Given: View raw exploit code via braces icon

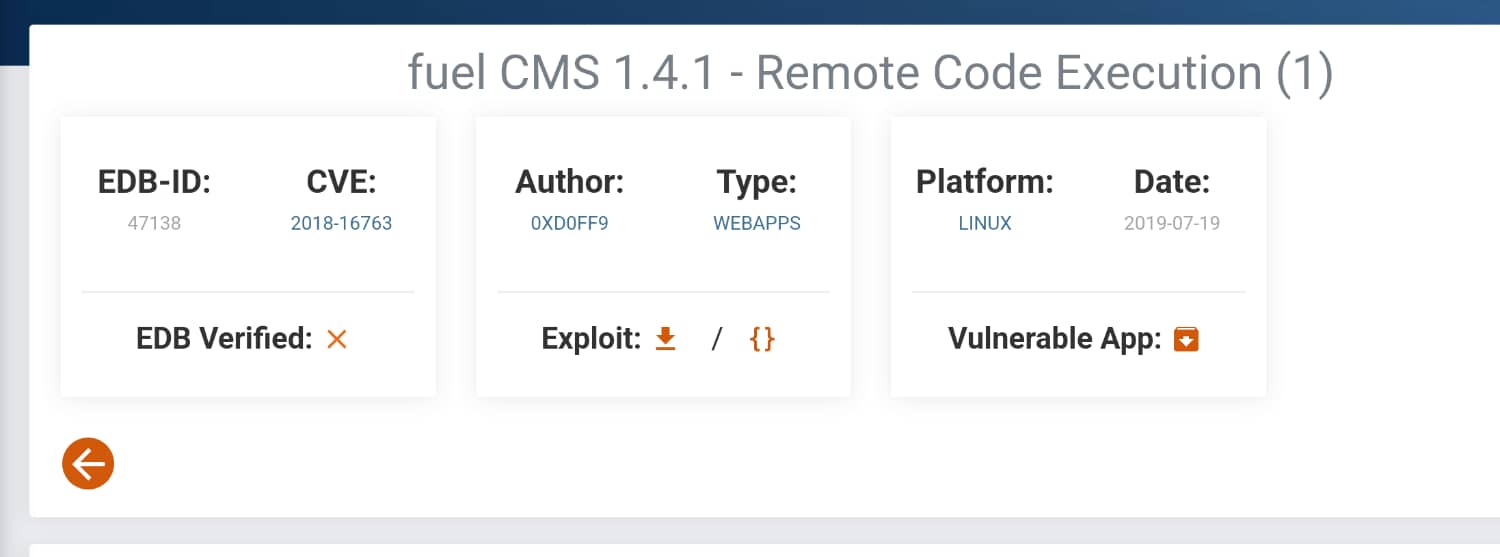Looking at the screenshot, I should pos(762,340).
